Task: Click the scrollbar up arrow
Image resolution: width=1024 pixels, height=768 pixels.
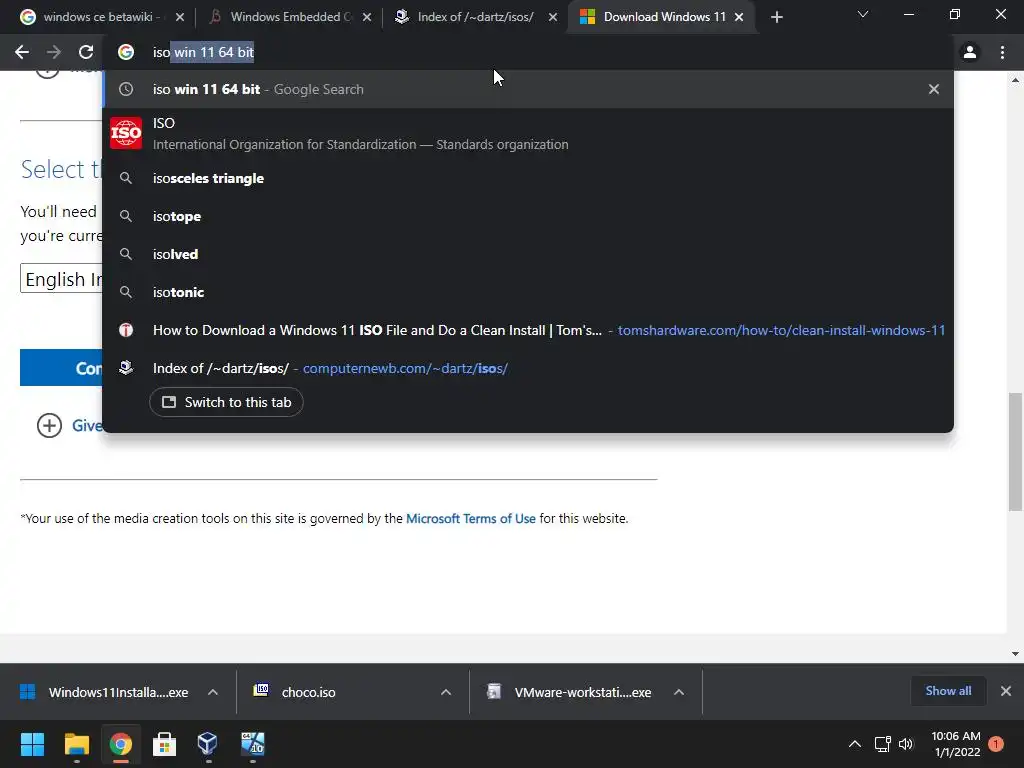Action: click(x=1016, y=80)
